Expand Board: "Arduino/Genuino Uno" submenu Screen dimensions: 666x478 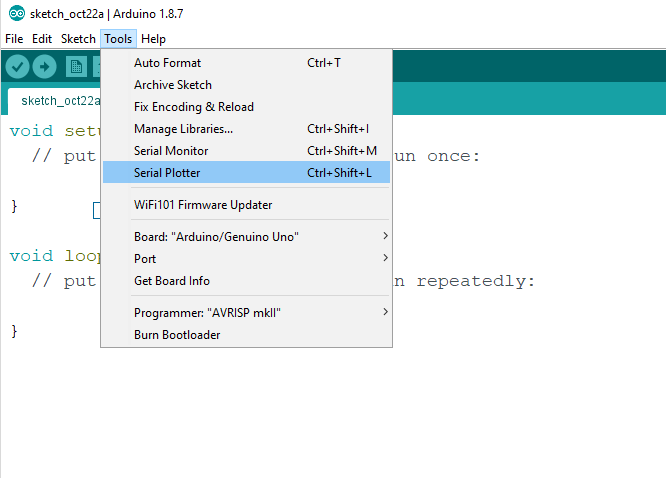[246, 237]
